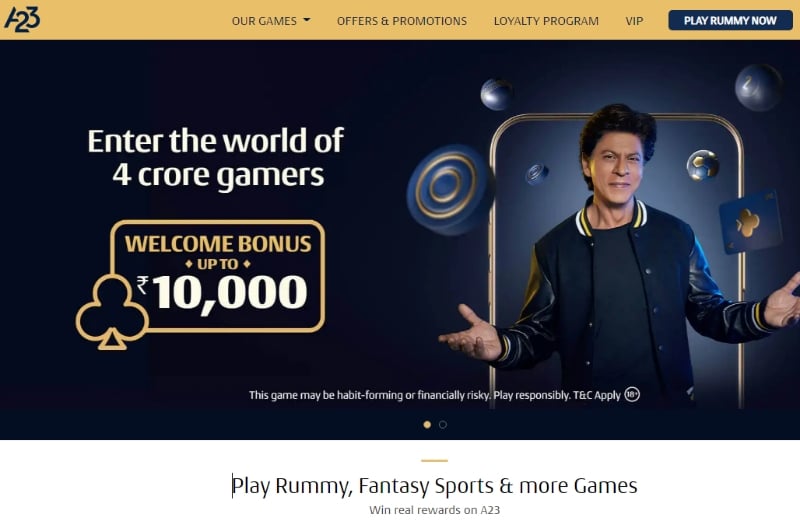Click the football icon in phone frame
The height and width of the screenshot is (528, 800).
click(x=702, y=165)
